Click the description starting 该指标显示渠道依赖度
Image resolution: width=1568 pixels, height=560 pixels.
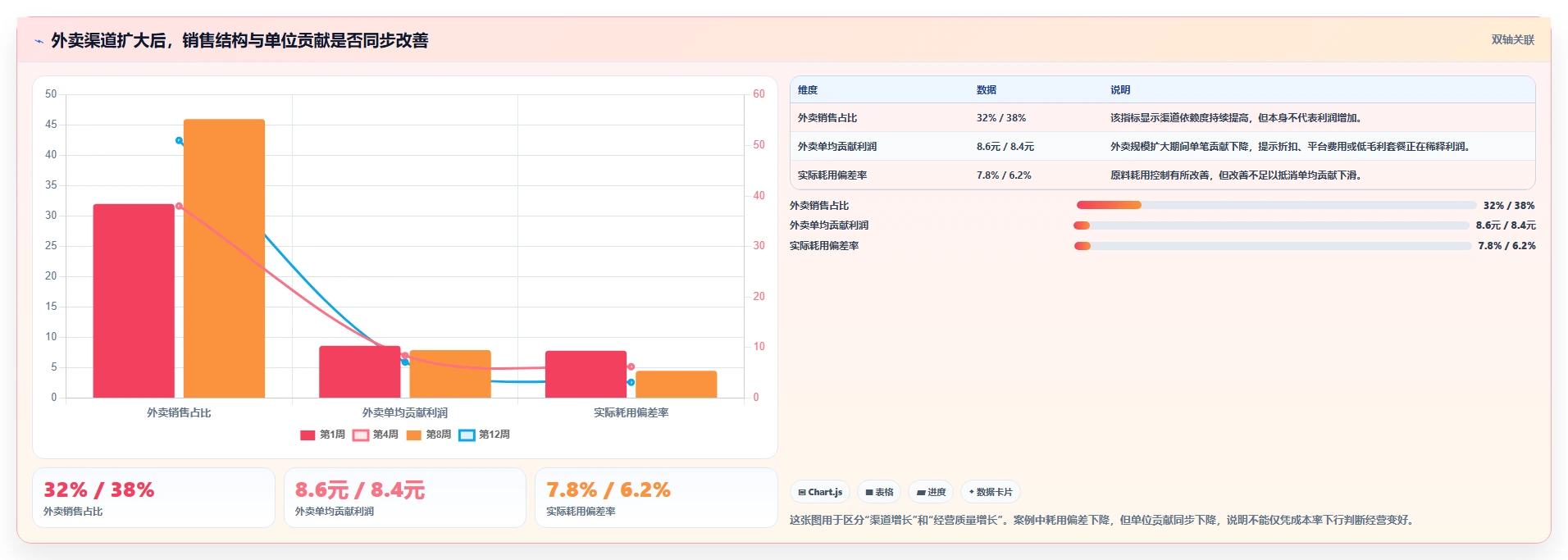coord(1237,118)
